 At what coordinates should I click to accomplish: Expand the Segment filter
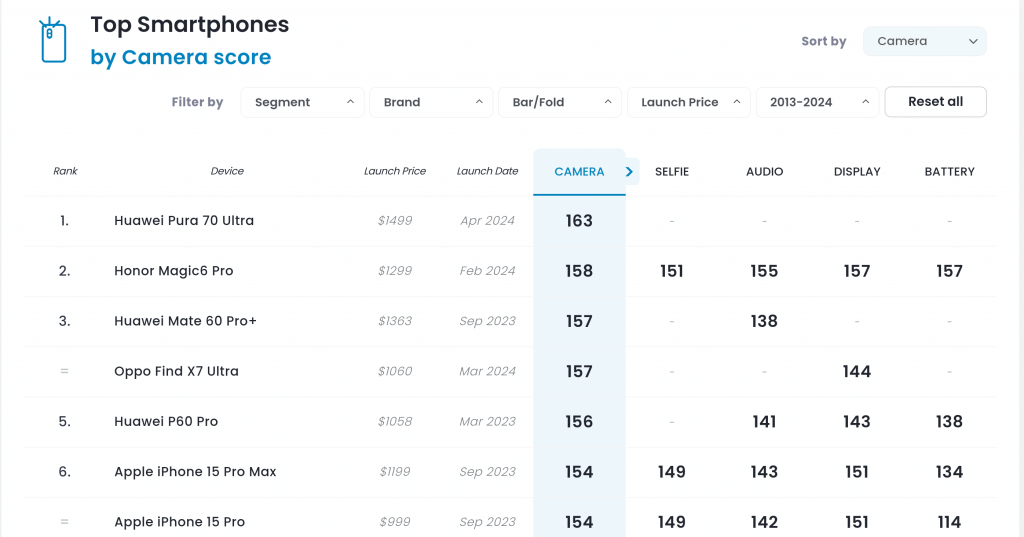click(302, 102)
